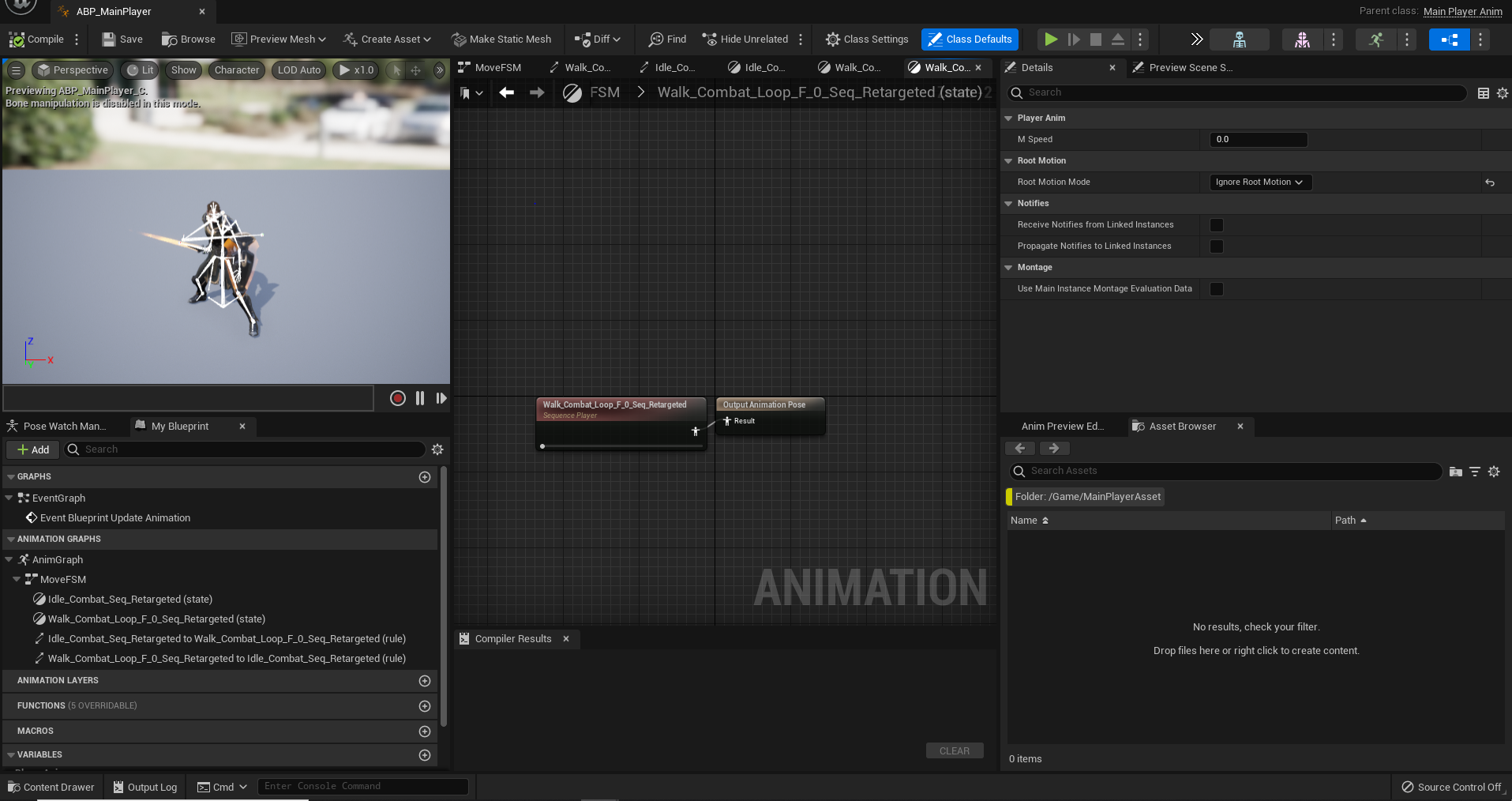The height and width of the screenshot is (801, 1512).
Task: Open Create Asset dropdown
Action: click(388, 39)
